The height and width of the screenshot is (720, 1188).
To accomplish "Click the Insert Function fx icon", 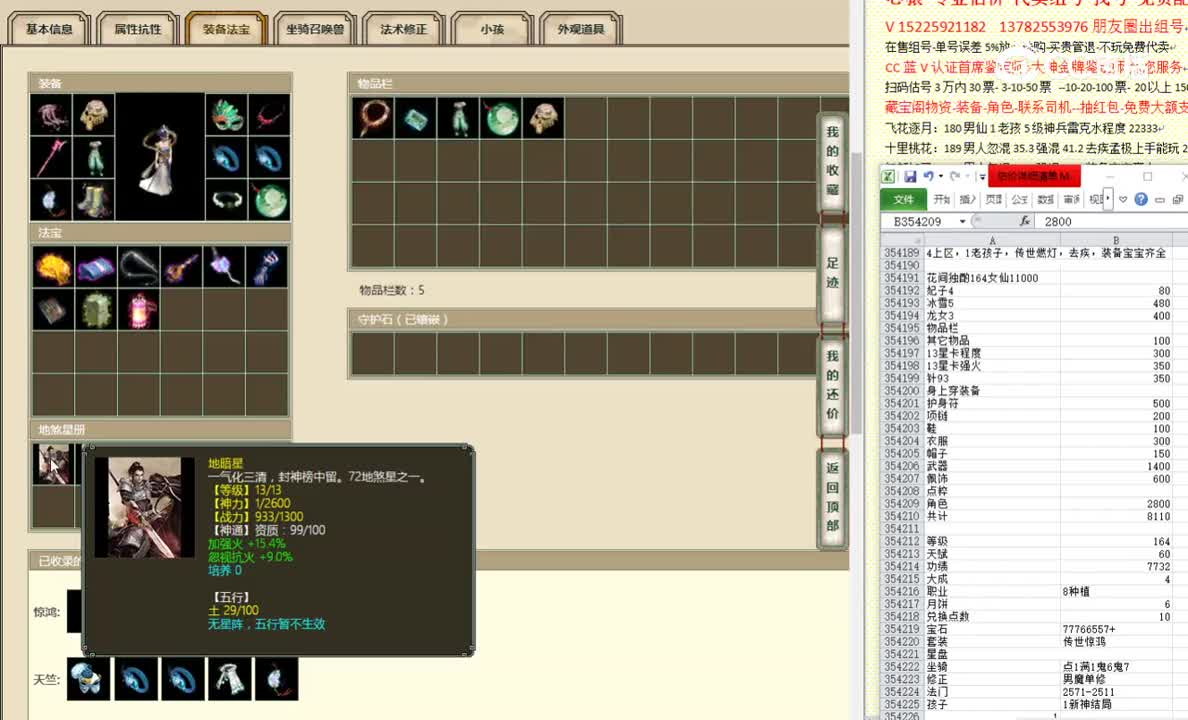I will pos(1025,220).
